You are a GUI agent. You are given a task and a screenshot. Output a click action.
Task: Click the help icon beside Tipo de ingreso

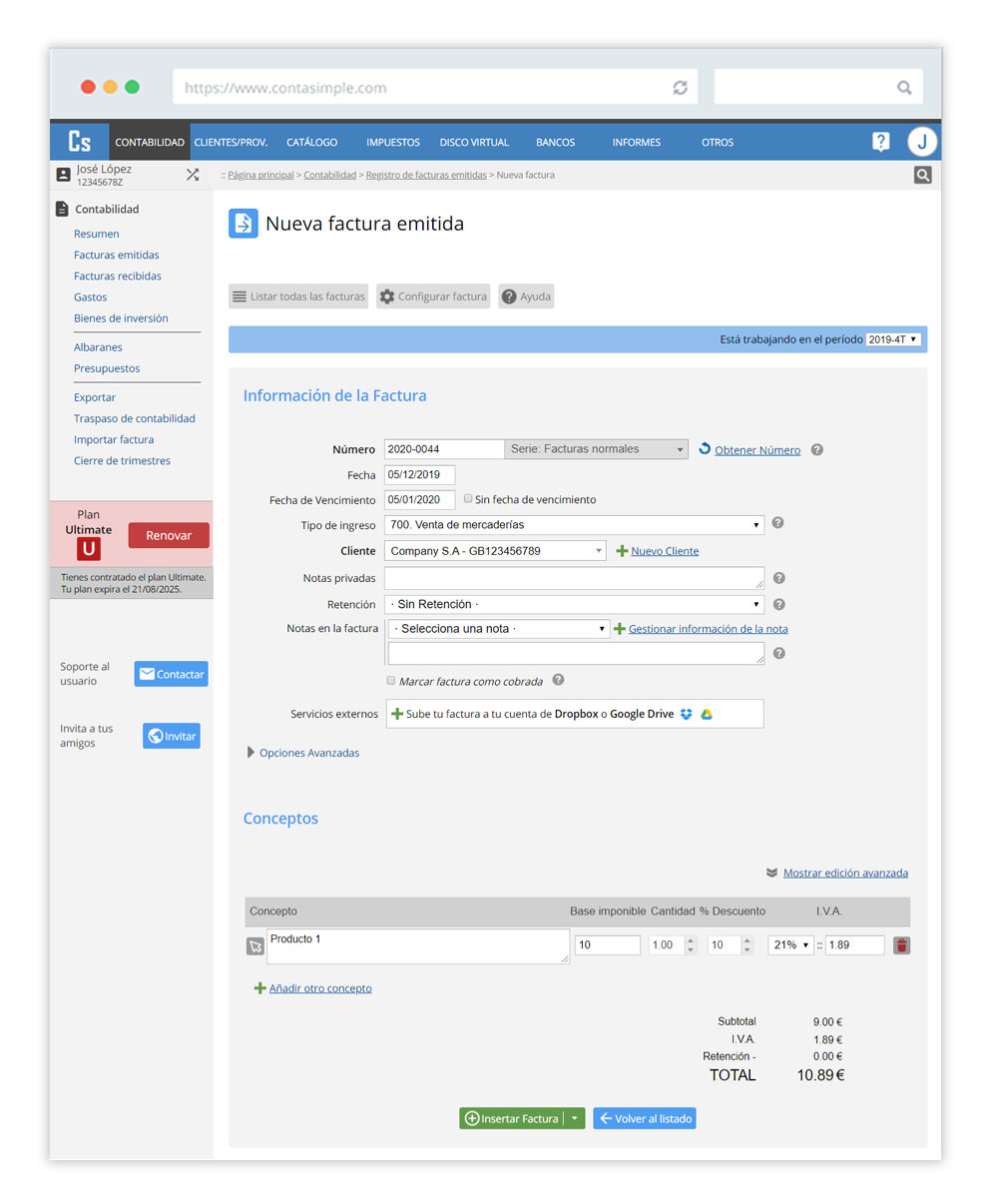(x=778, y=523)
